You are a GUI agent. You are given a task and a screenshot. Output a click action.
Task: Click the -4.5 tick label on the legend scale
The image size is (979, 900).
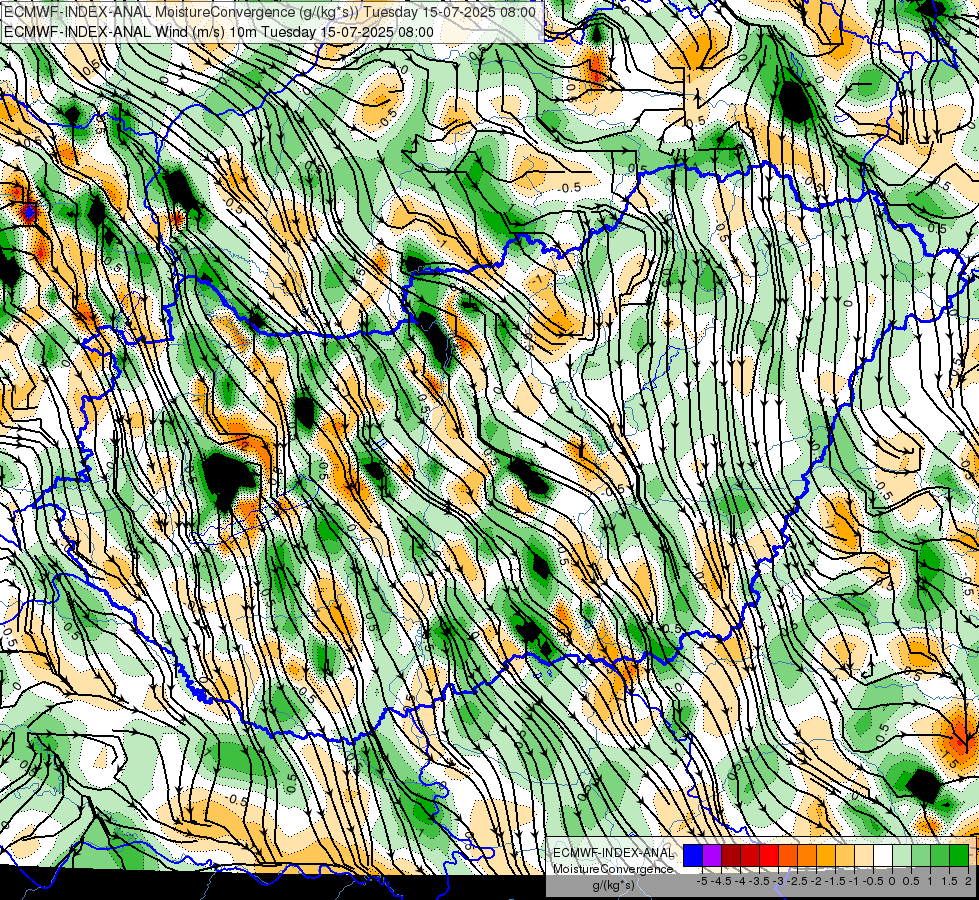click(x=721, y=881)
